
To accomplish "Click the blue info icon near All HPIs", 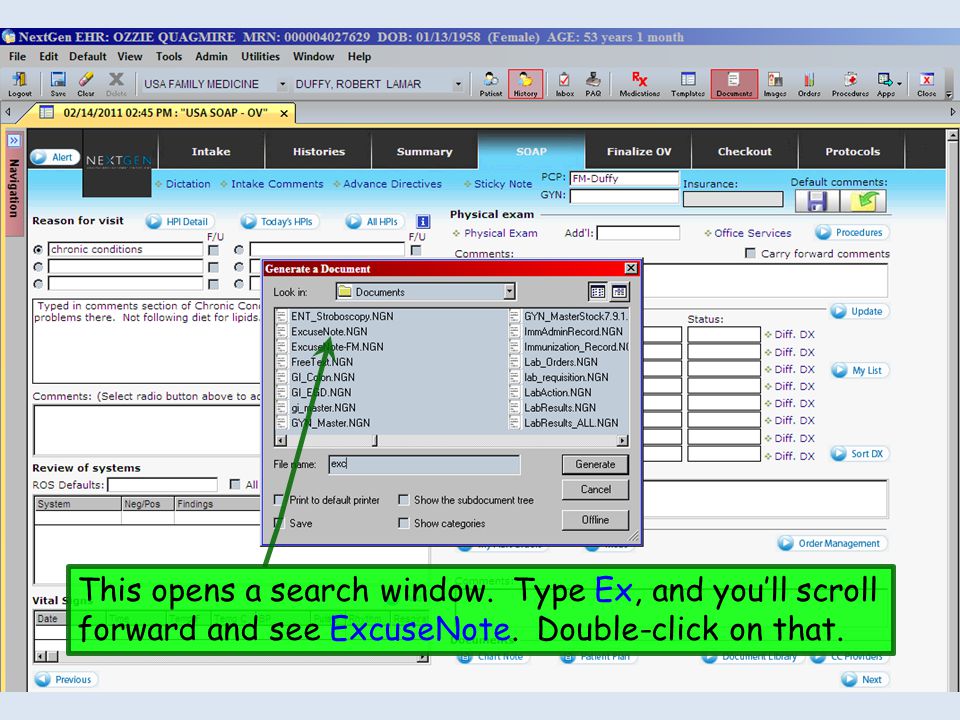I will 422,222.
